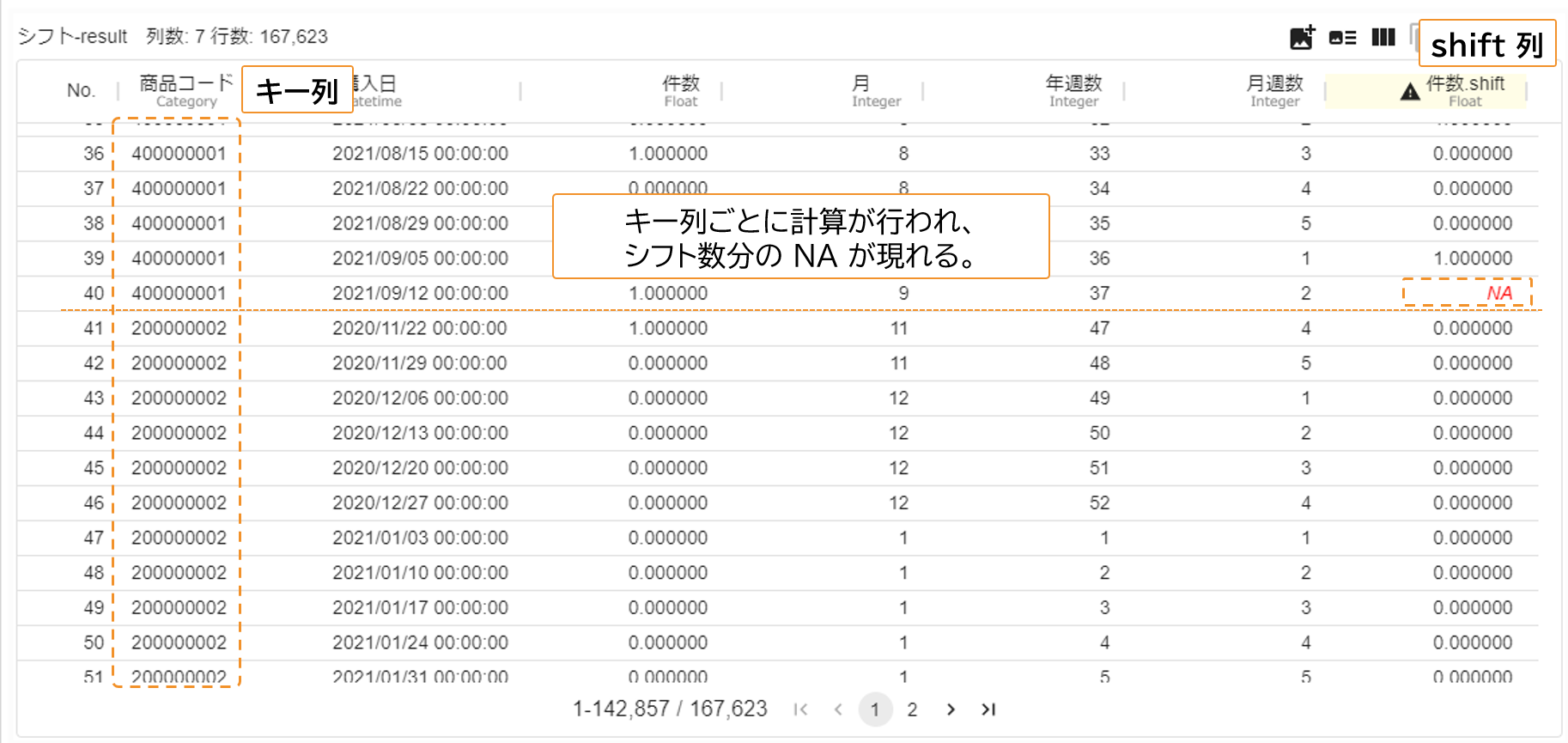Click 商品コード 200000002 in row 41
Image resolution: width=1568 pixels, height=743 pixels.
pos(179,328)
